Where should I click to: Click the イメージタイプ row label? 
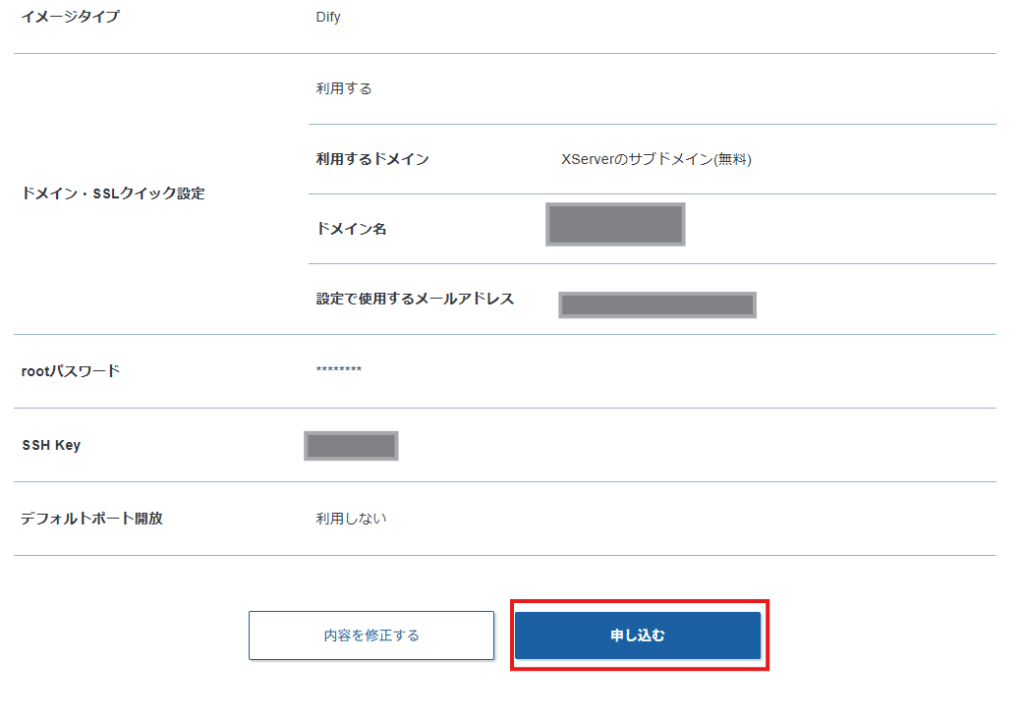70,17
